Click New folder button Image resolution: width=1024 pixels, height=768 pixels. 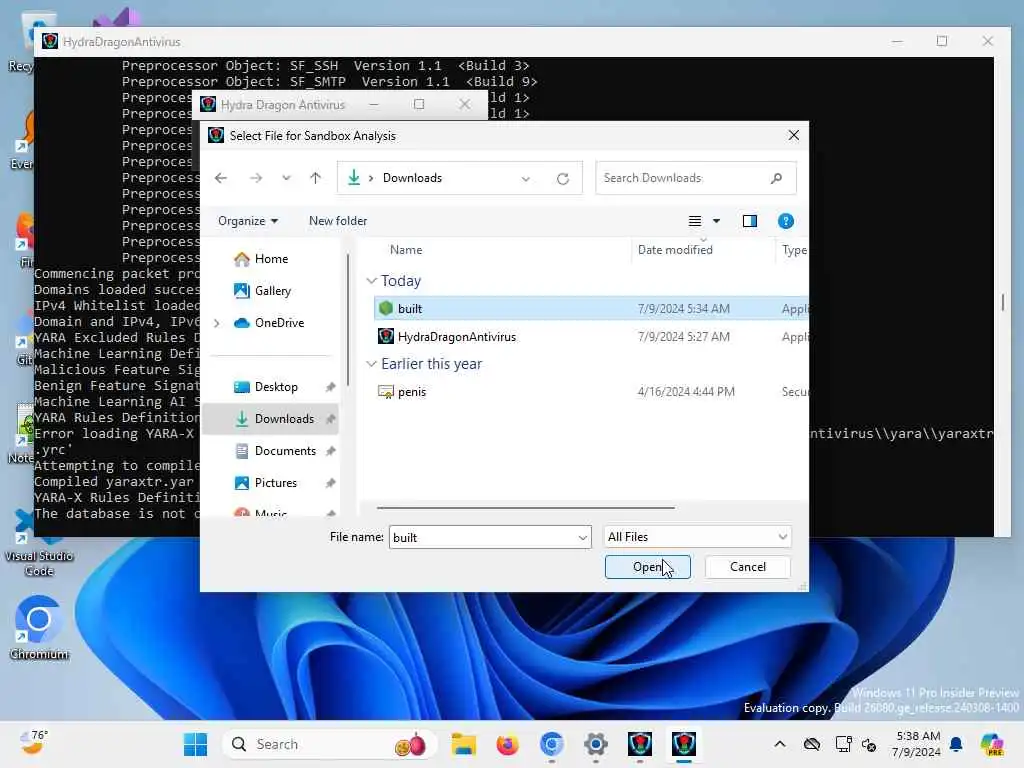pyautogui.click(x=338, y=221)
